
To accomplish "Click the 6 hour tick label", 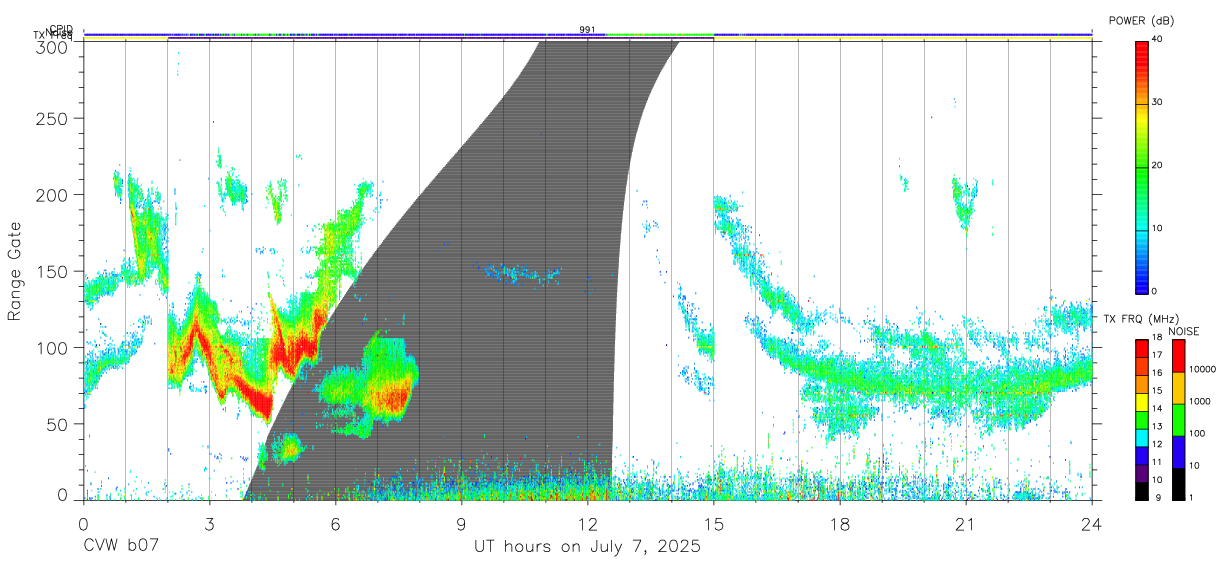I will (336, 524).
